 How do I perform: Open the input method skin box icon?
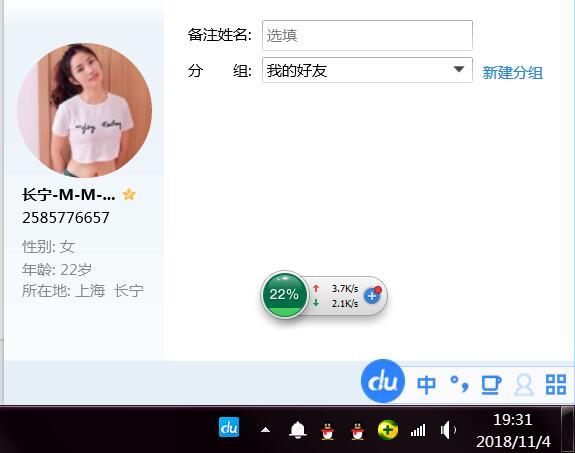click(x=491, y=385)
